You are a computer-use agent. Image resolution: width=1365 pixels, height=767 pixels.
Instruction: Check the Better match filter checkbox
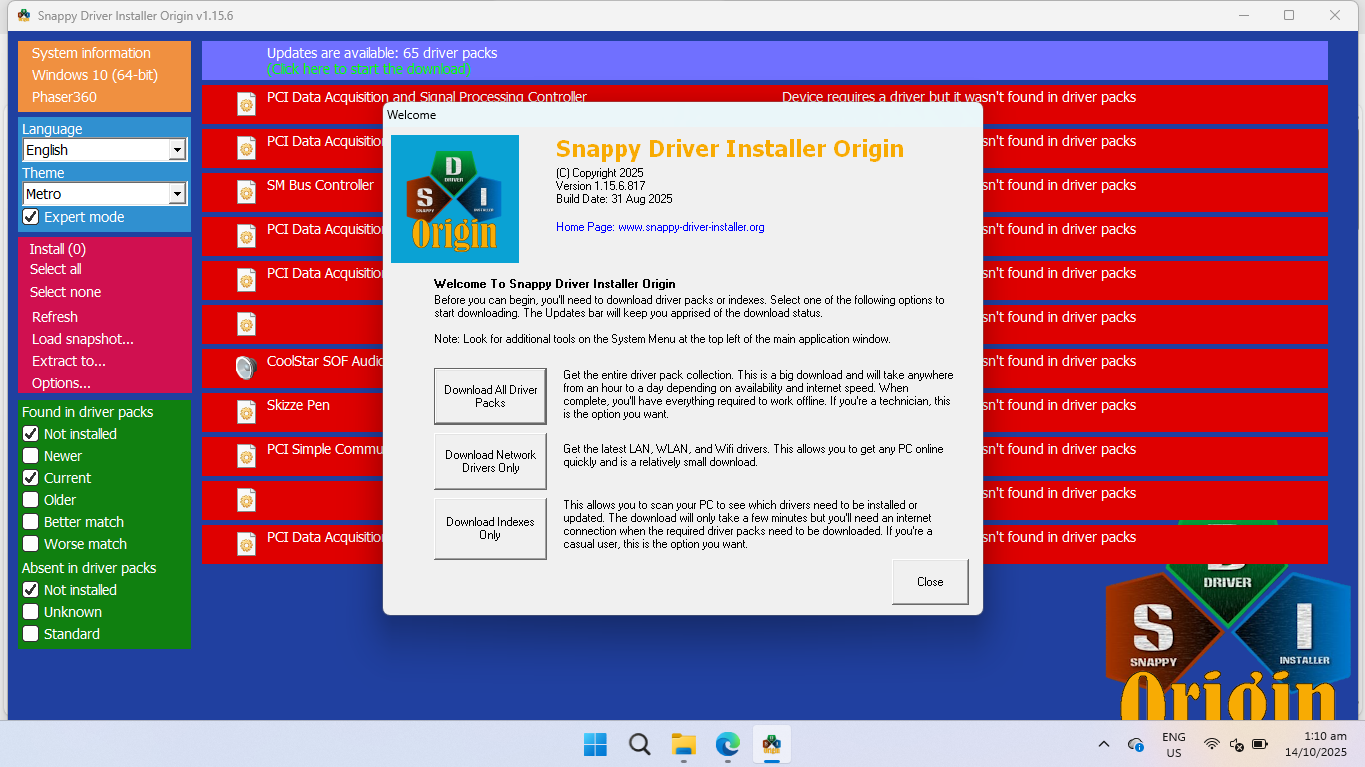click(31, 522)
